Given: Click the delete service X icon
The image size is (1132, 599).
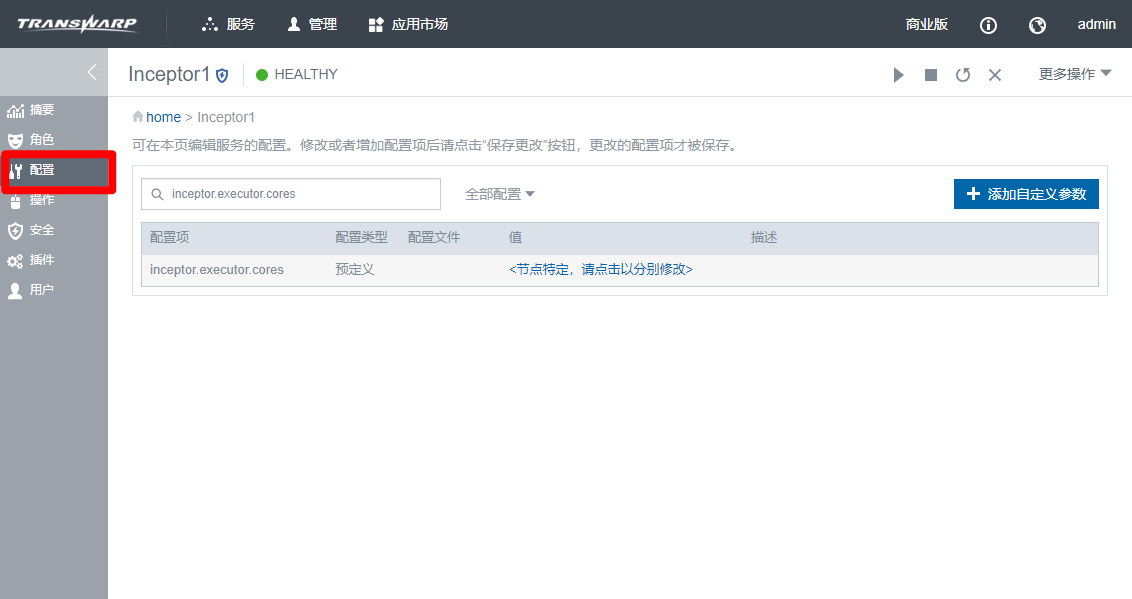Looking at the screenshot, I should click(x=995, y=75).
